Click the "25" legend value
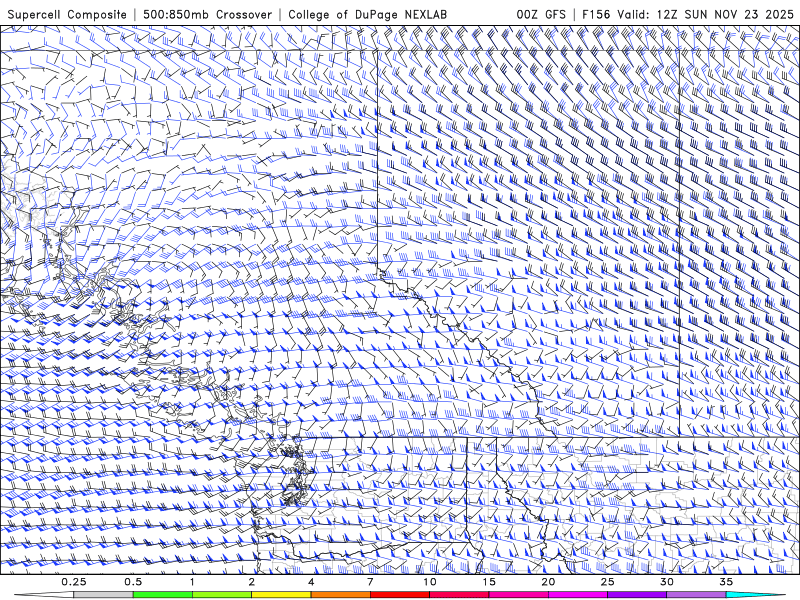This screenshot has width=800, height=600. click(x=607, y=582)
